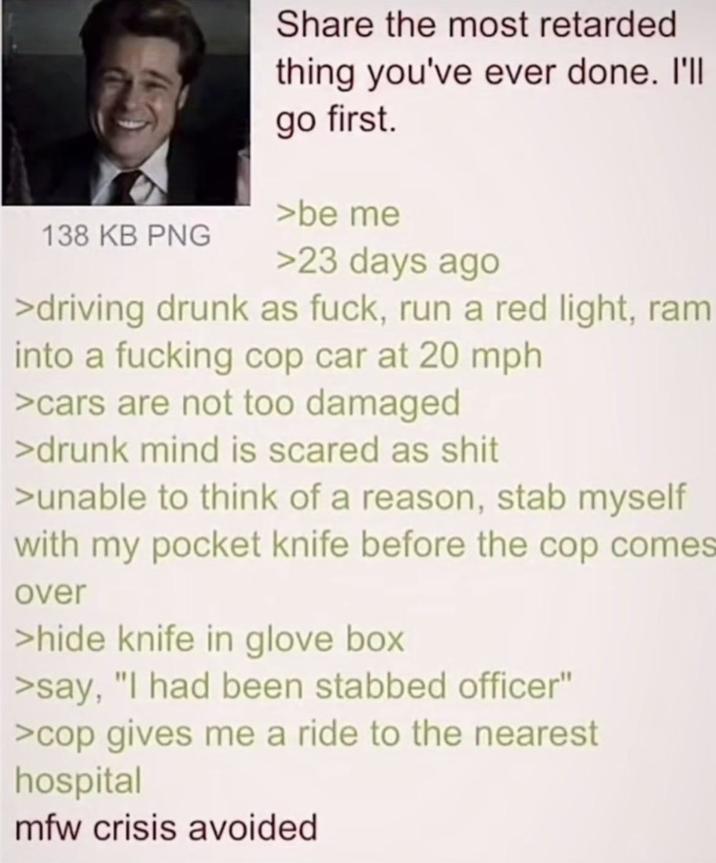
Task: Click the '>drunk mind is scared' line
Action: tap(257, 450)
